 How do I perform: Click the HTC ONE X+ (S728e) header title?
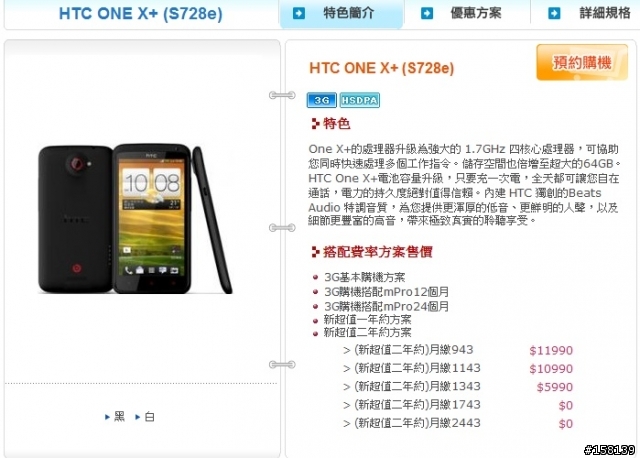pyautogui.click(x=141, y=13)
